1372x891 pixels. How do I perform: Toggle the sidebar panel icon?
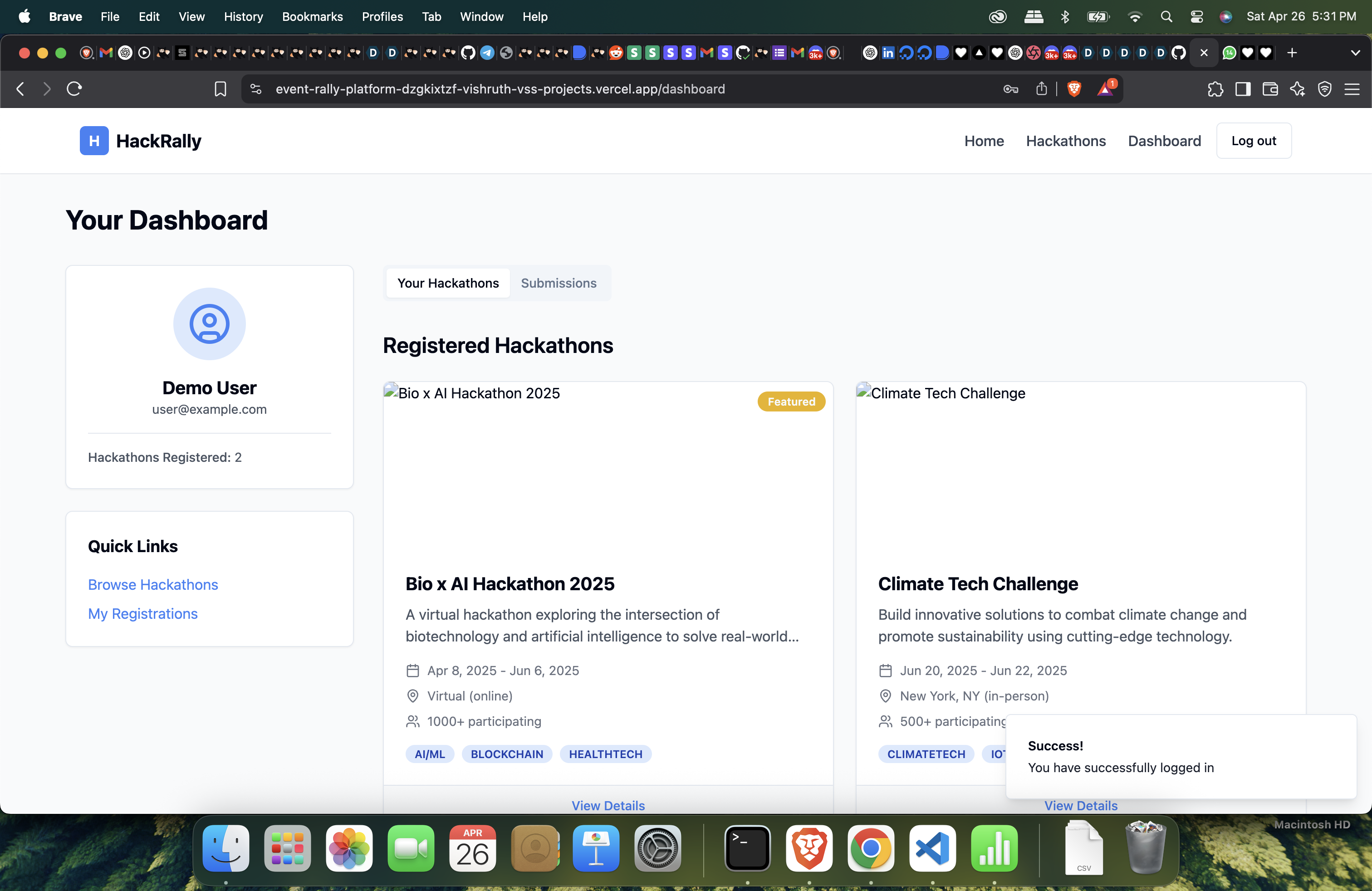1242,89
